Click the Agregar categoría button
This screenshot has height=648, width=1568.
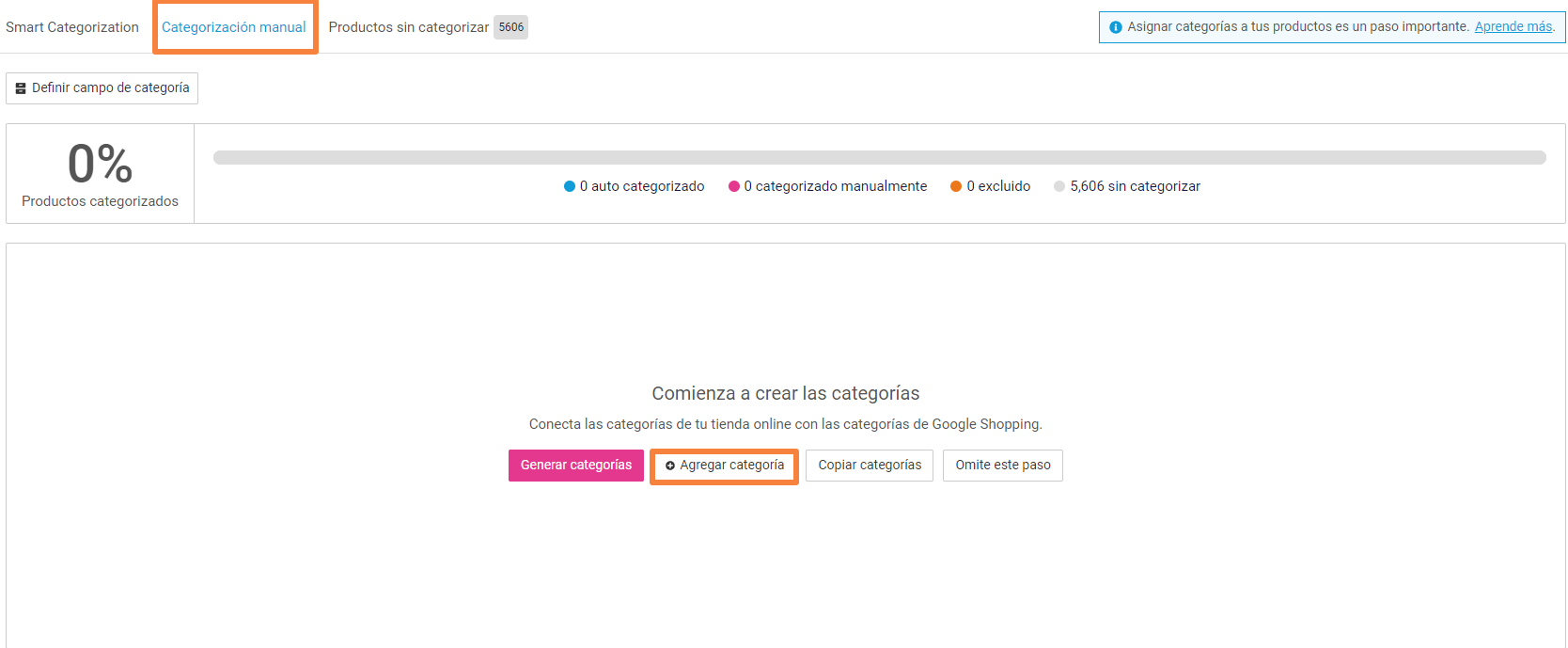725,466
